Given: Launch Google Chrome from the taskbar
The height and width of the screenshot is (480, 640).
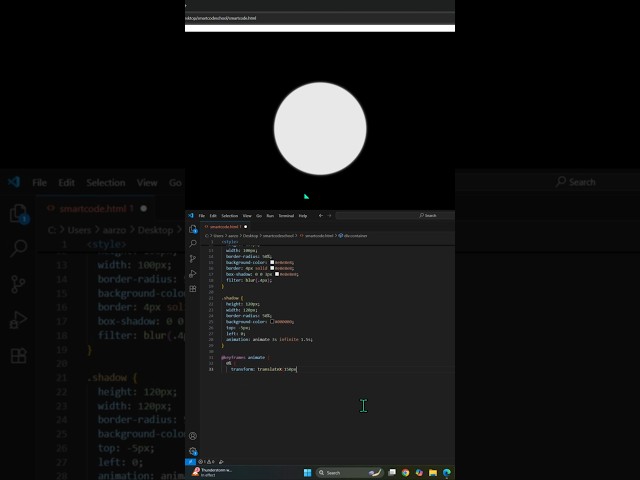Looking at the screenshot, I should 405,473.
